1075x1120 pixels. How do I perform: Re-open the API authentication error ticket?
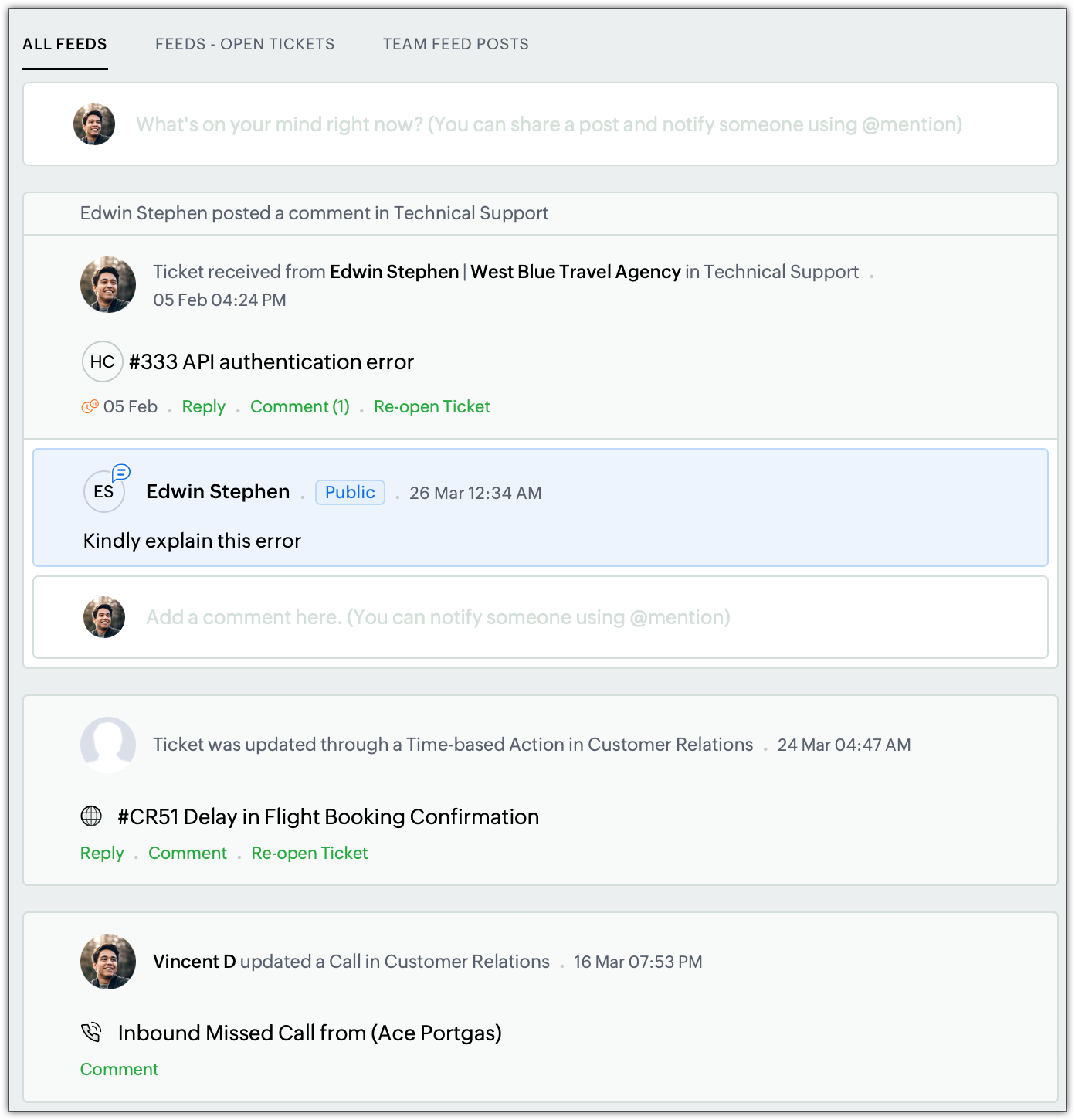coord(432,406)
